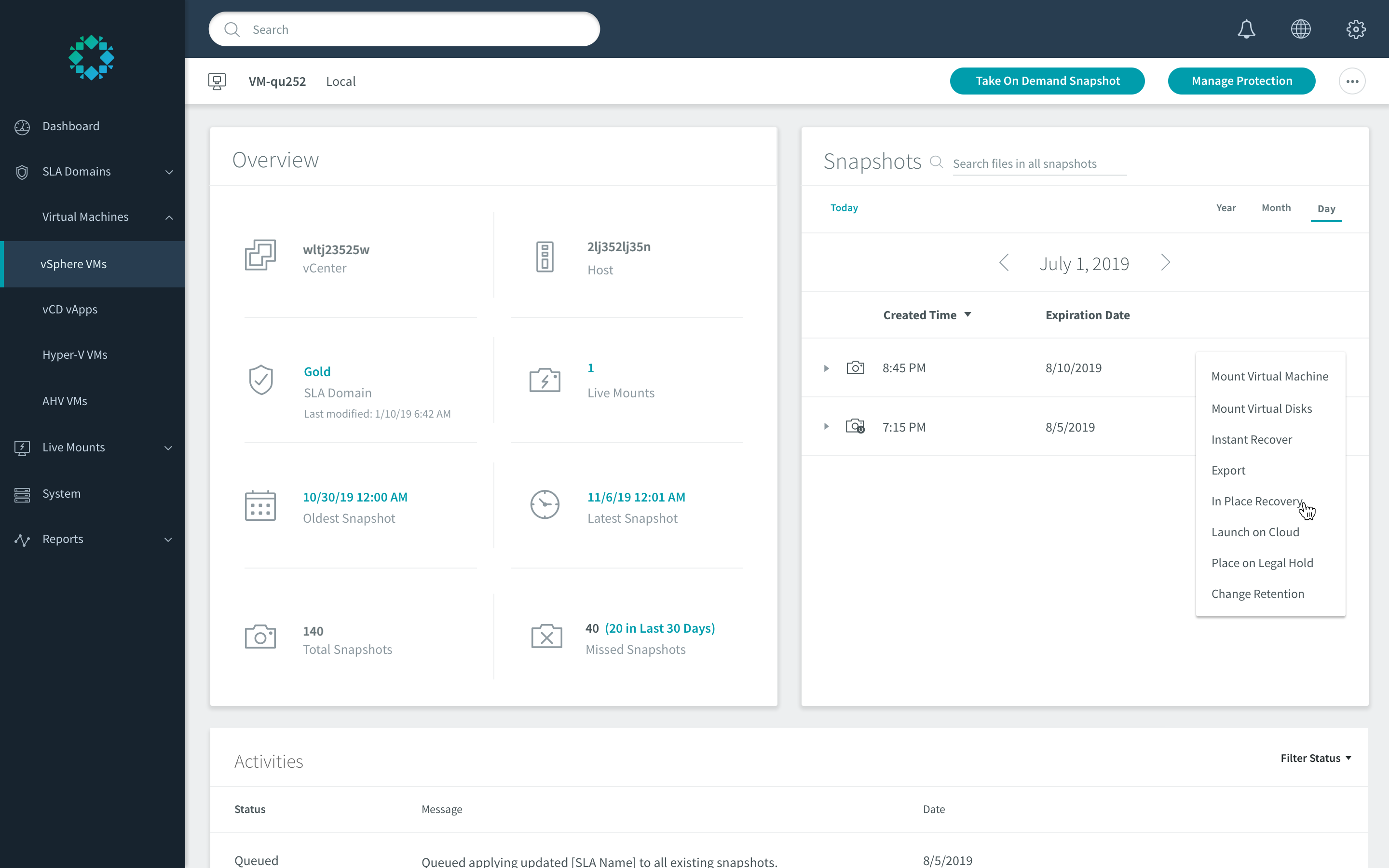Open the Filter Status dropdown
This screenshot has width=1389, height=868.
click(1316, 758)
